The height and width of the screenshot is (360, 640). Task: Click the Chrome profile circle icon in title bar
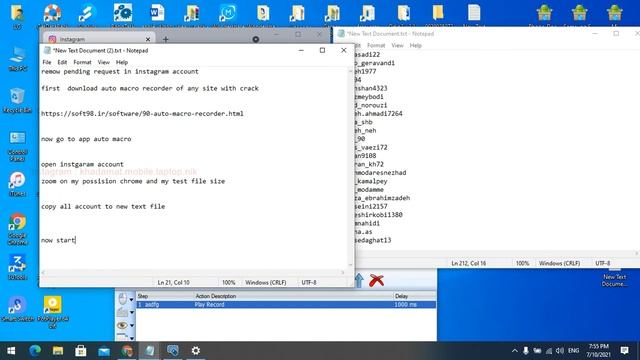point(256,39)
